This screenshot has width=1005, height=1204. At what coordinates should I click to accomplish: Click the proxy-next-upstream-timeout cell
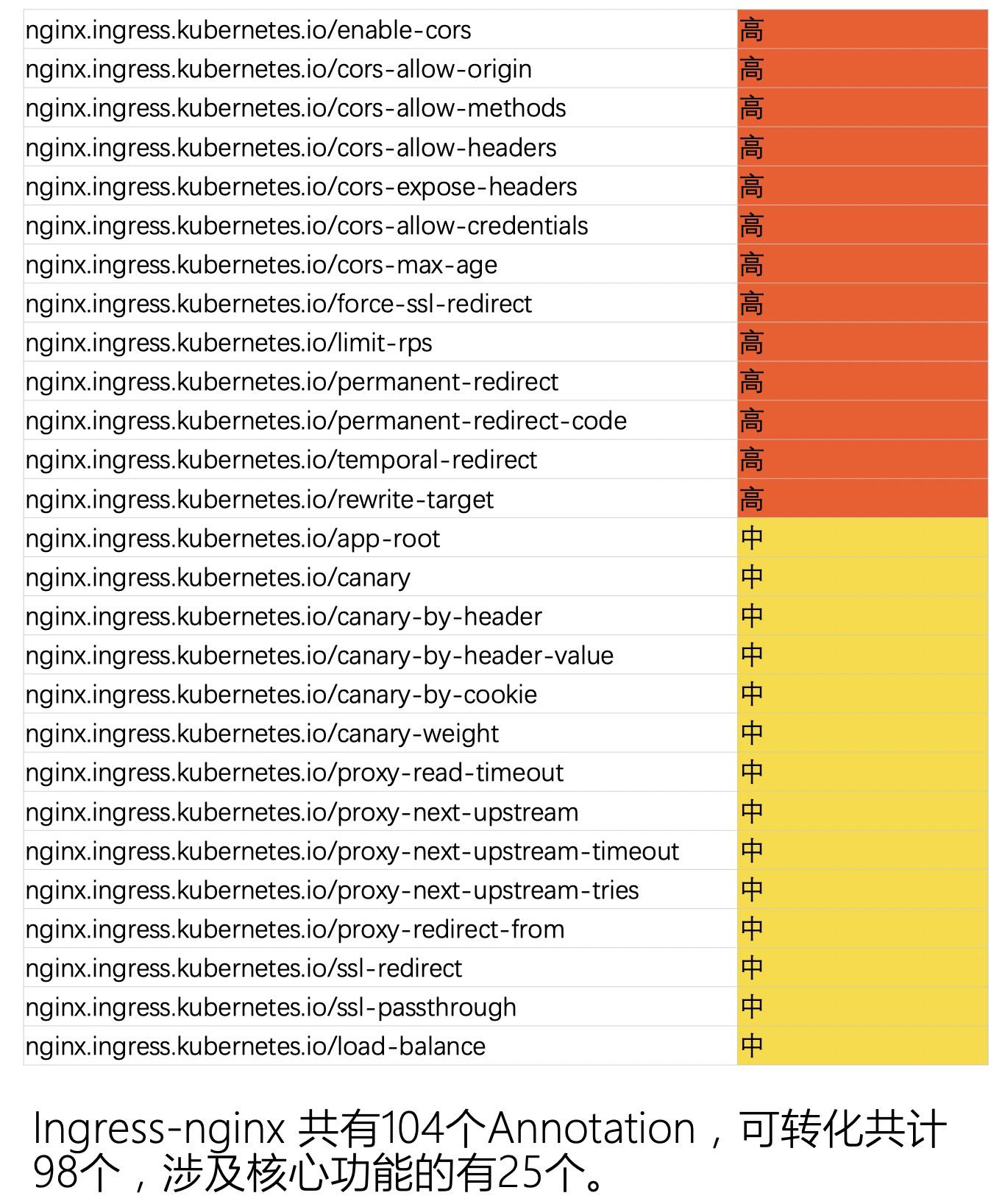pos(380,850)
